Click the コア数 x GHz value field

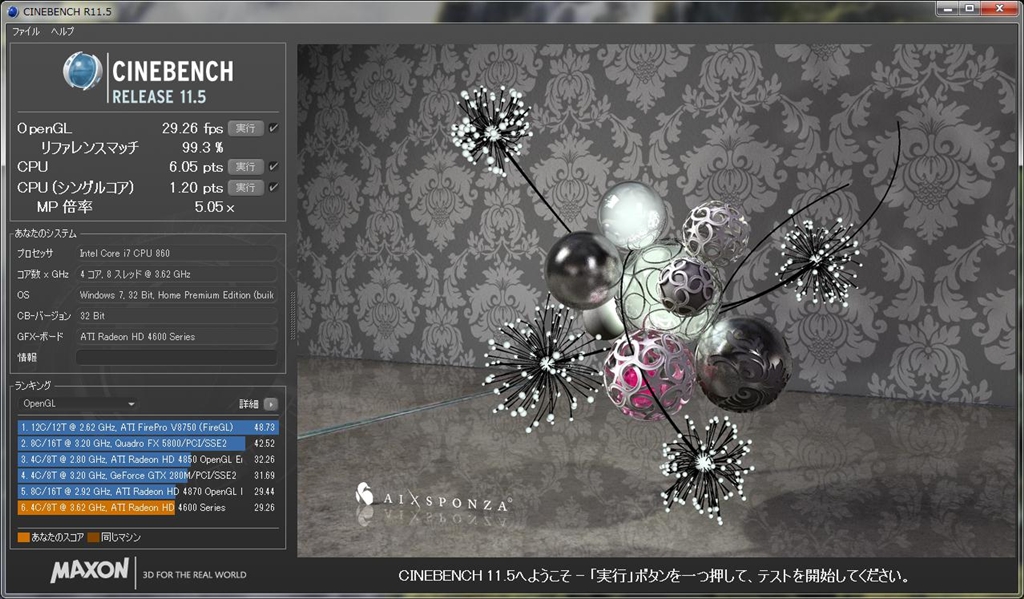(176, 274)
